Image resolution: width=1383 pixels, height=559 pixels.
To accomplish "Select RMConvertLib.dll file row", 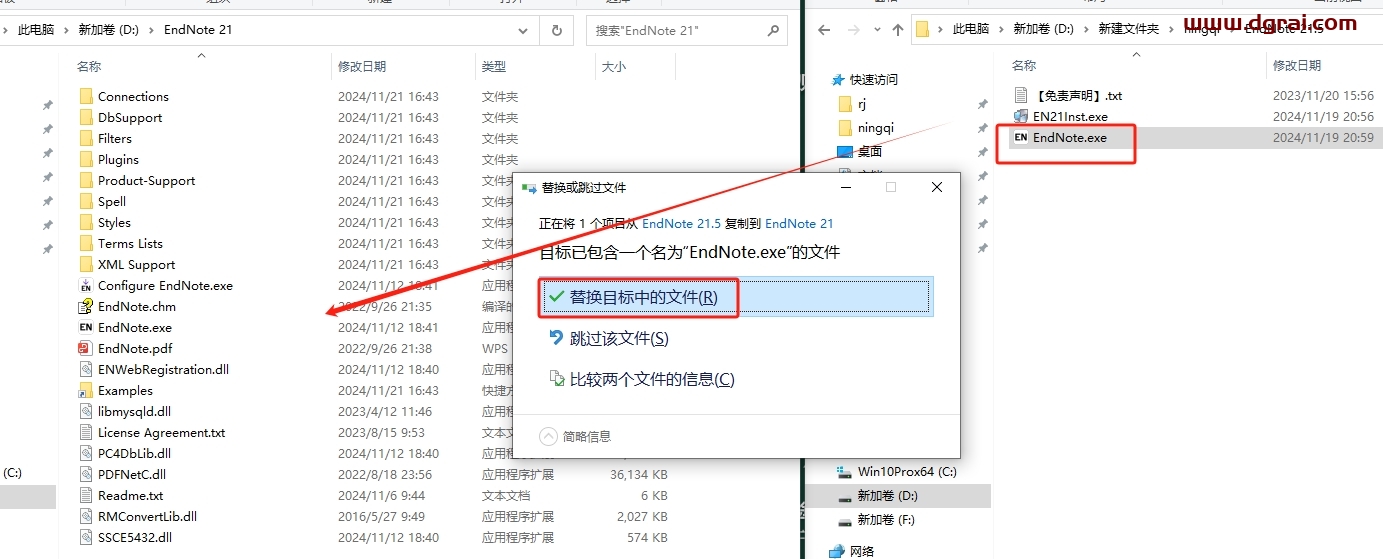I will point(375,517).
